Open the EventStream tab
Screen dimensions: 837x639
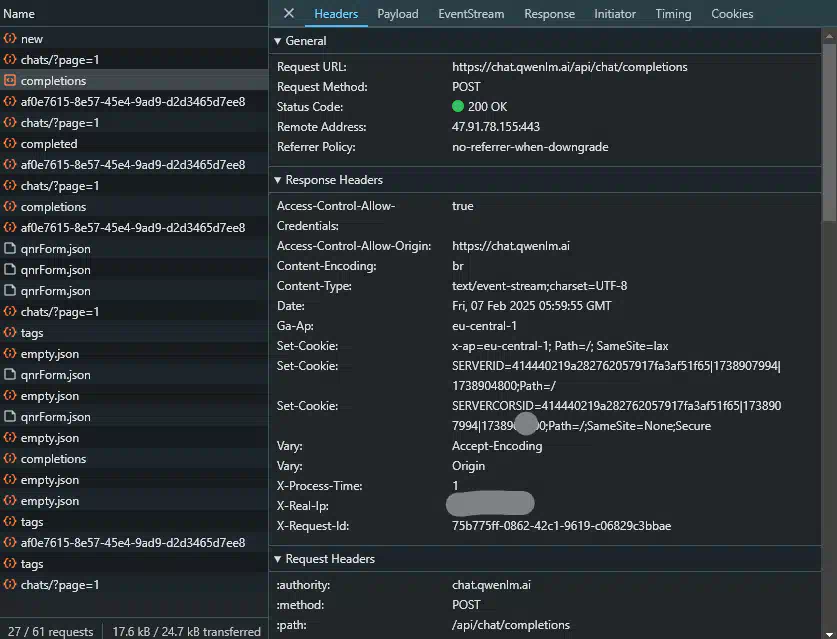[471, 14]
